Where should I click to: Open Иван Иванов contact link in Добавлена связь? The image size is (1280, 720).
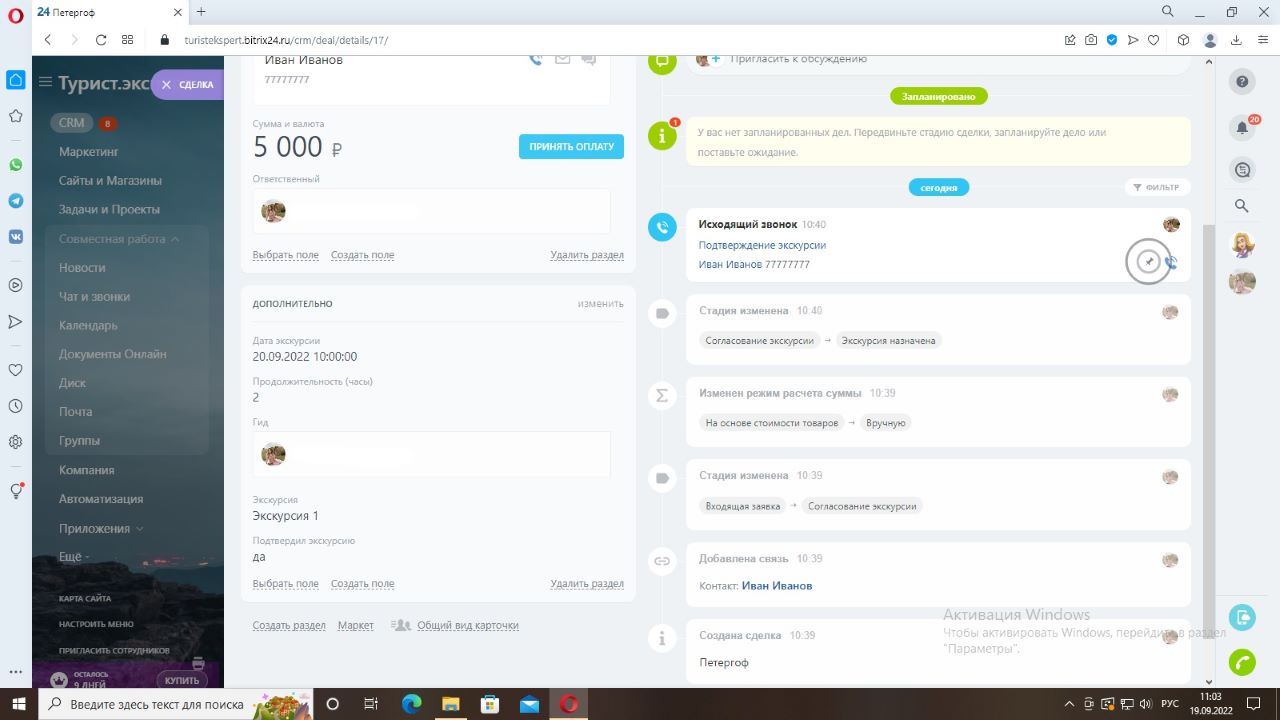(777, 586)
